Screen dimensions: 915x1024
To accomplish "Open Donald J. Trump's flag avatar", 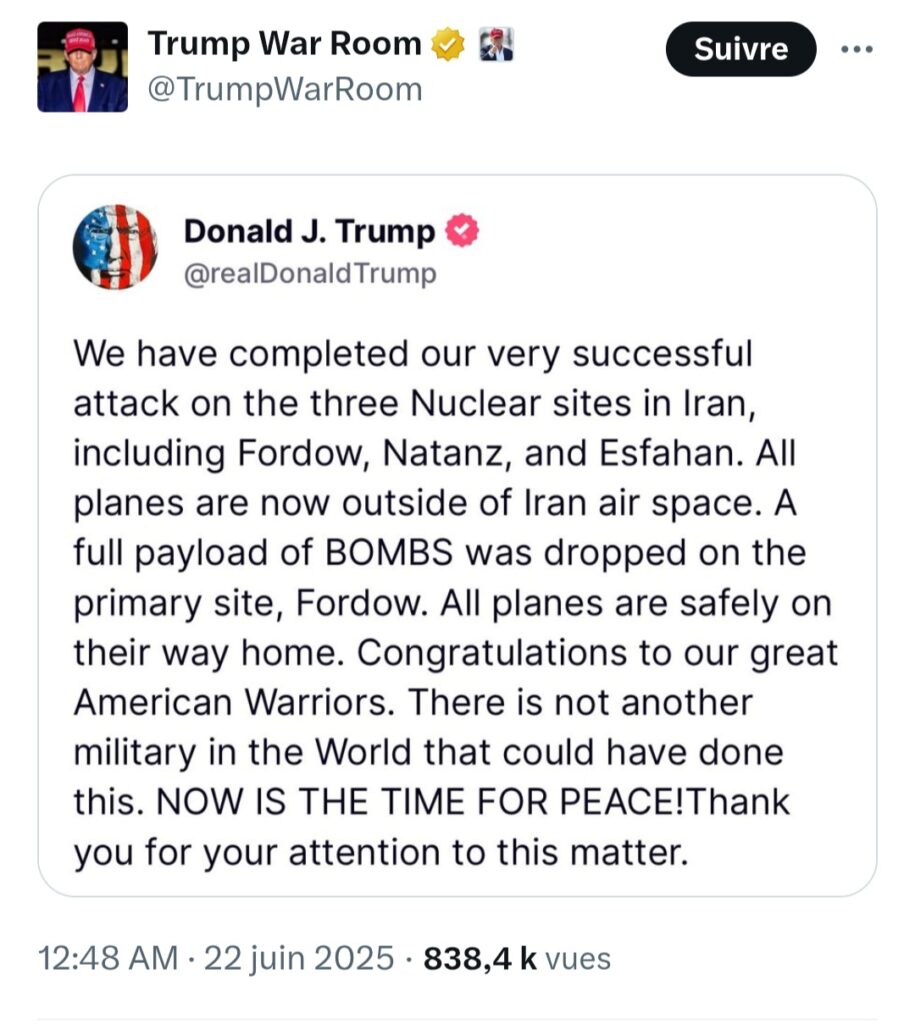I will [x=115, y=247].
